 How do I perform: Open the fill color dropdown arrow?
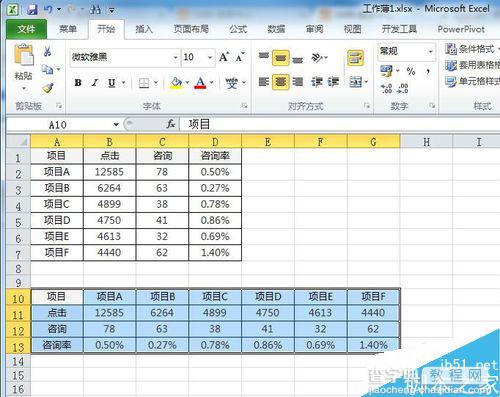(187, 83)
